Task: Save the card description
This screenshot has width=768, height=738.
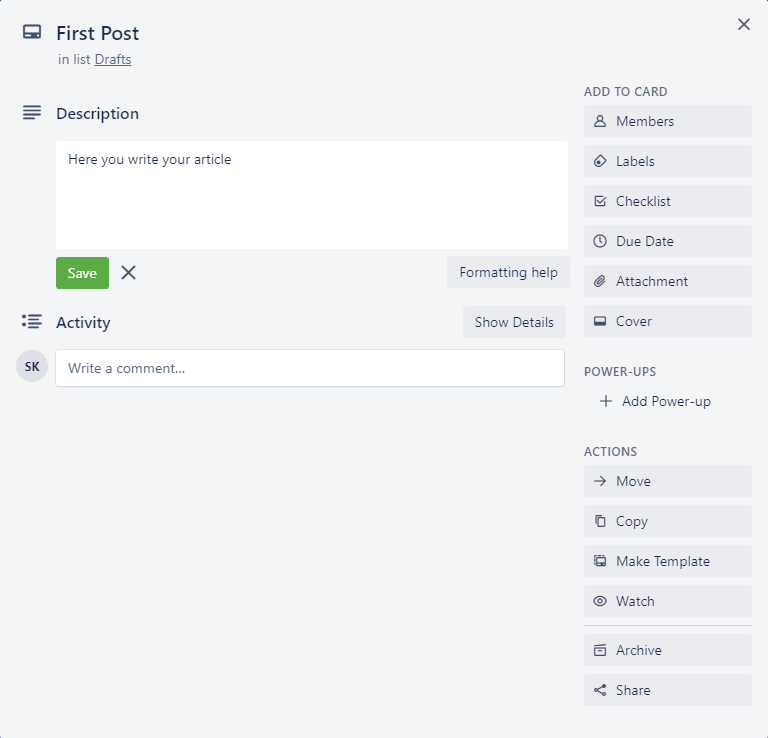Action: pos(82,273)
